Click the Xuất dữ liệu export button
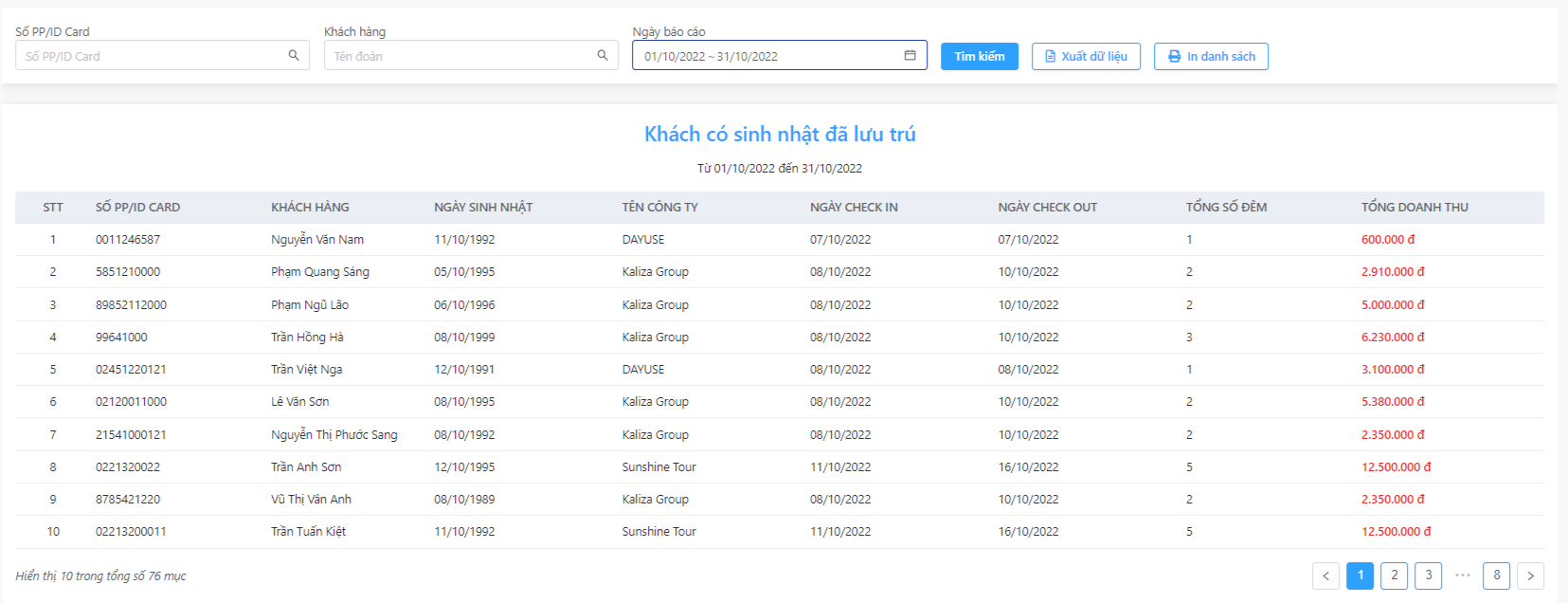Image resolution: width=1568 pixels, height=603 pixels. pyautogui.click(x=1086, y=56)
